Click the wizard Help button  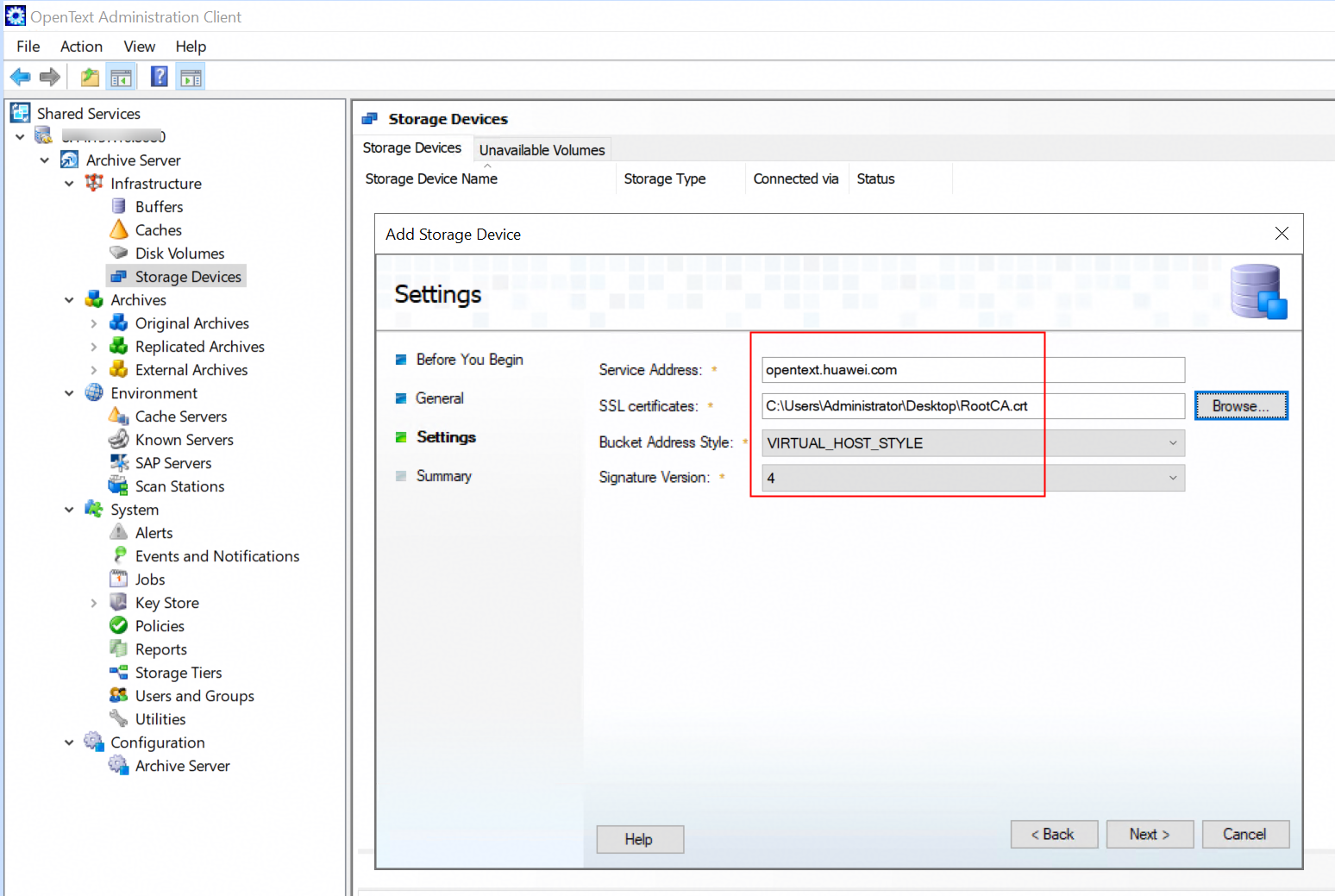pyautogui.click(x=640, y=839)
